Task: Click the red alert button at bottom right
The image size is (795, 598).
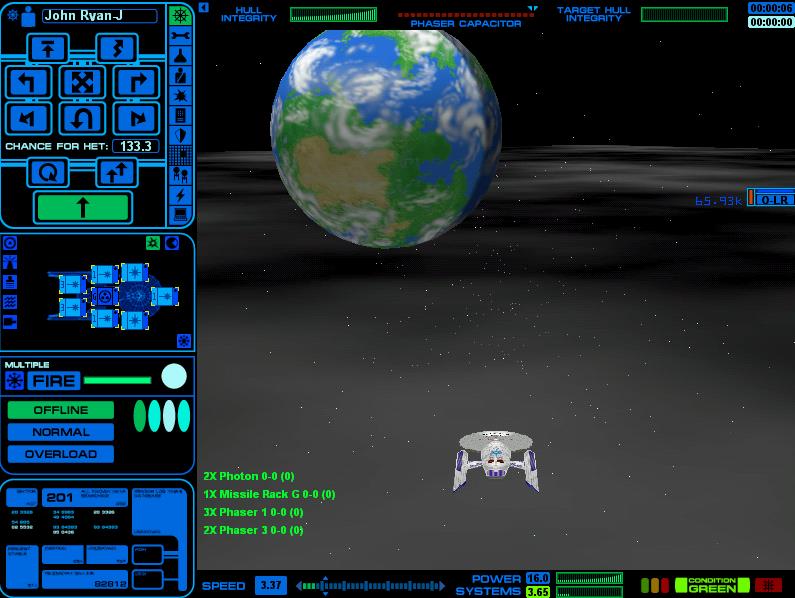Action: pos(768,585)
